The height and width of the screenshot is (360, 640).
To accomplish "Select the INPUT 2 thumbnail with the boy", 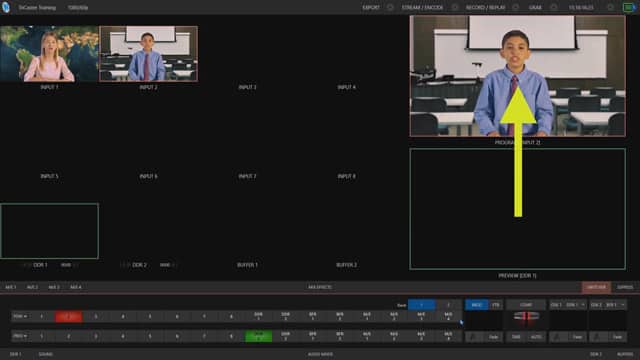I will coord(149,54).
